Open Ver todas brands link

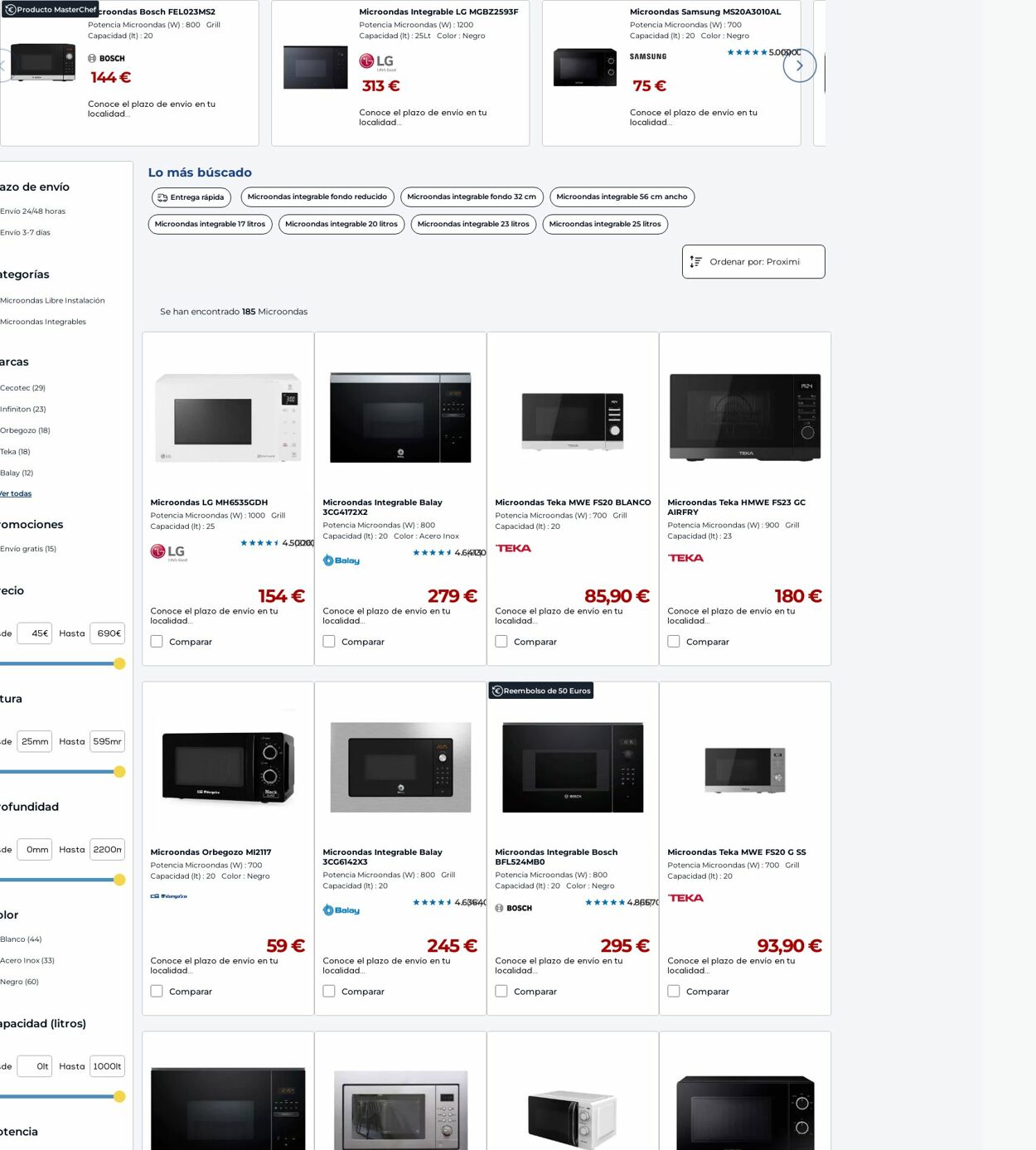point(16,493)
